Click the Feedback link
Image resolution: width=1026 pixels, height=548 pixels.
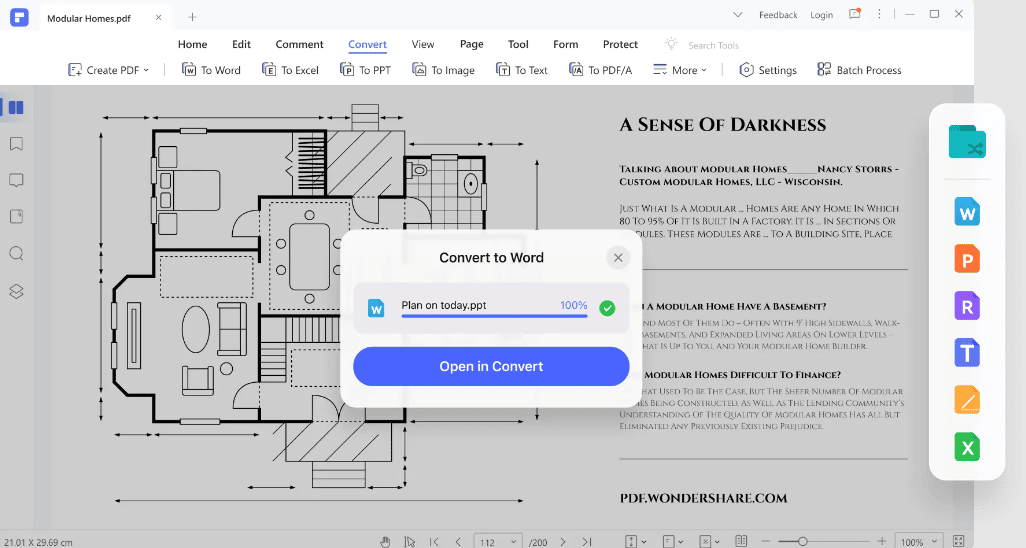click(x=778, y=14)
